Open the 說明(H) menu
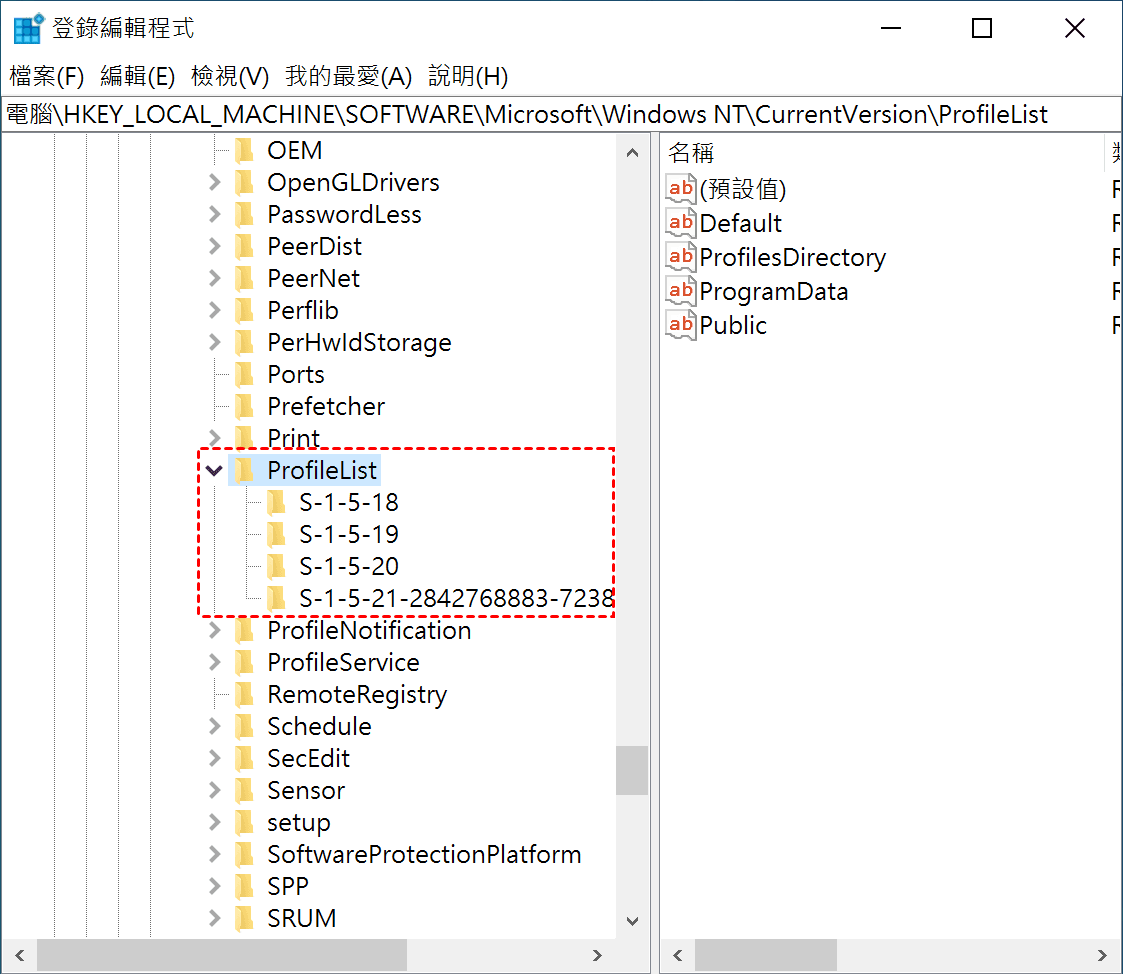The width and height of the screenshot is (1123, 974). tap(468, 76)
